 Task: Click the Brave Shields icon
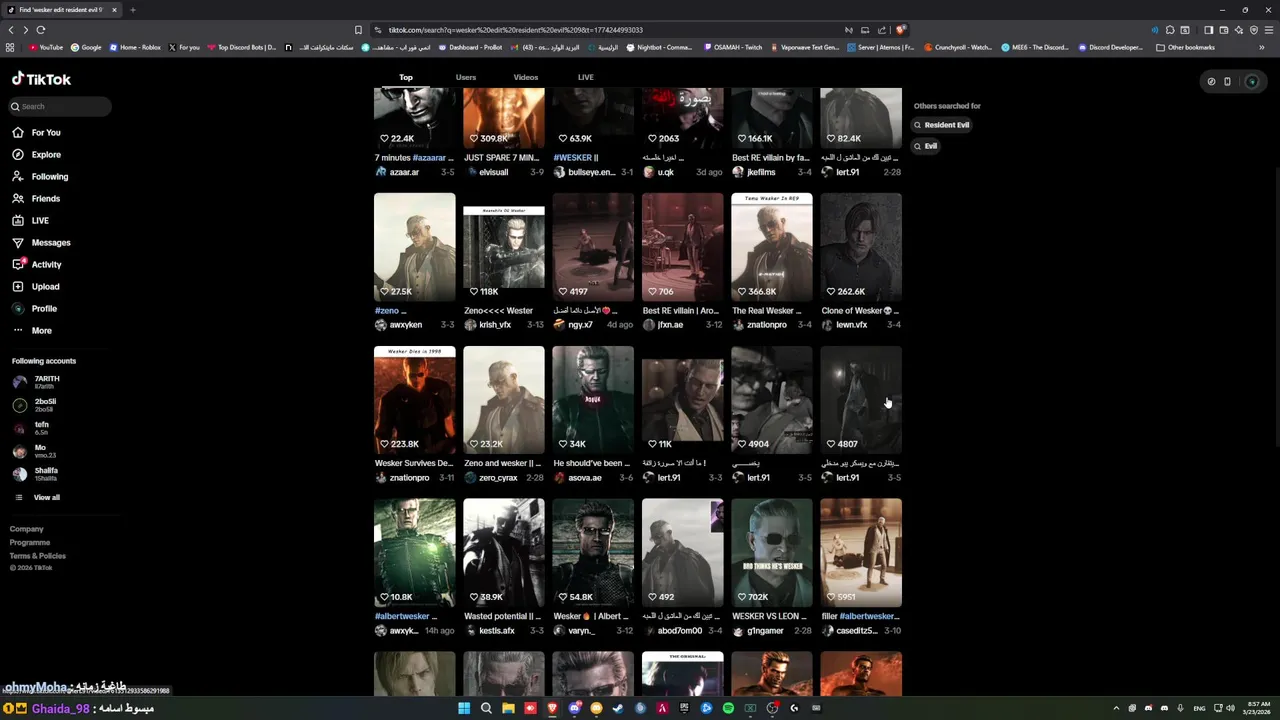(901, 30)
